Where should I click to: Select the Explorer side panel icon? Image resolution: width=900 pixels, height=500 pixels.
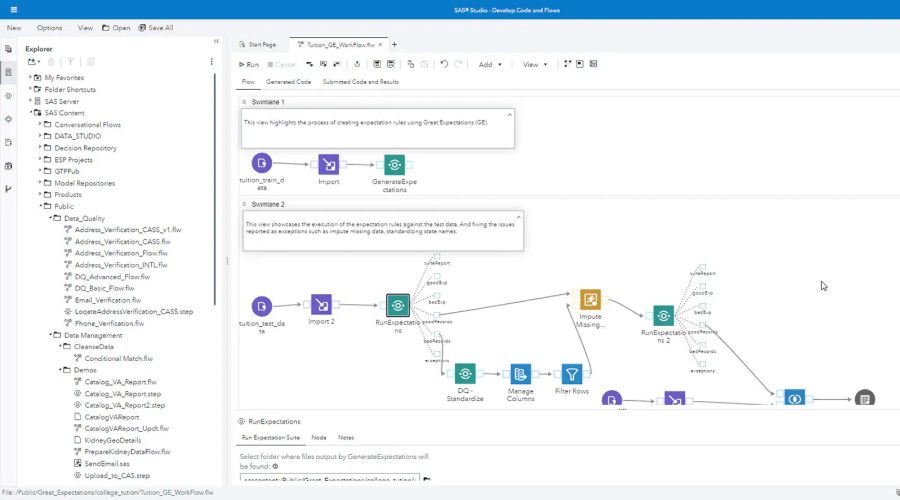(x=8, y=72)
